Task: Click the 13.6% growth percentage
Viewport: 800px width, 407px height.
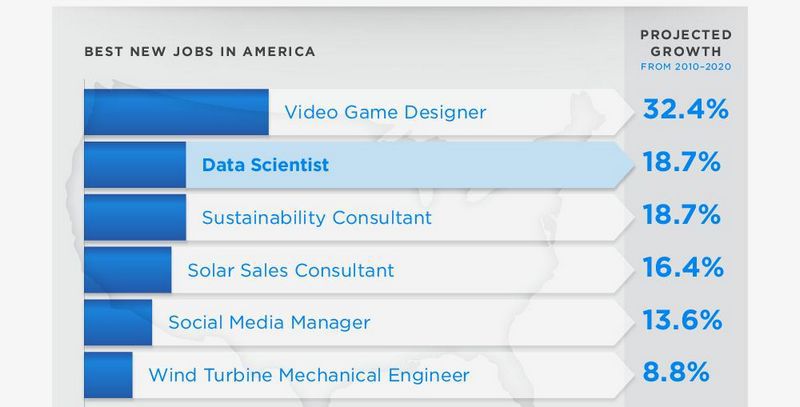Action: coord(683,321)
